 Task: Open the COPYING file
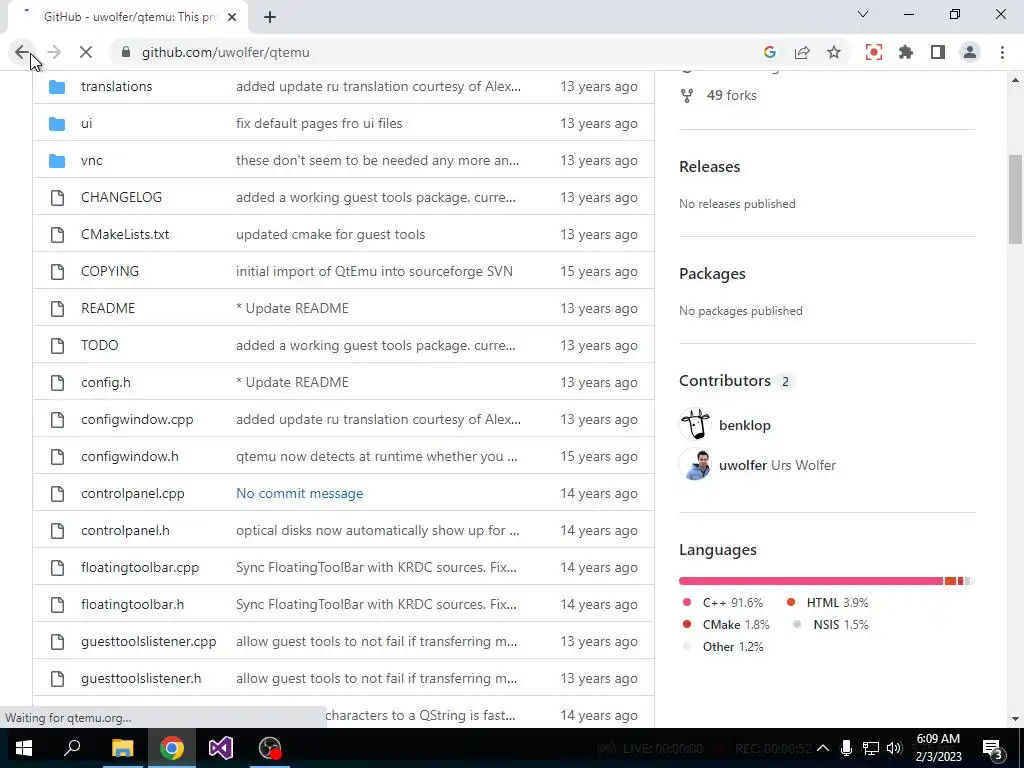(x=110, y=271)
